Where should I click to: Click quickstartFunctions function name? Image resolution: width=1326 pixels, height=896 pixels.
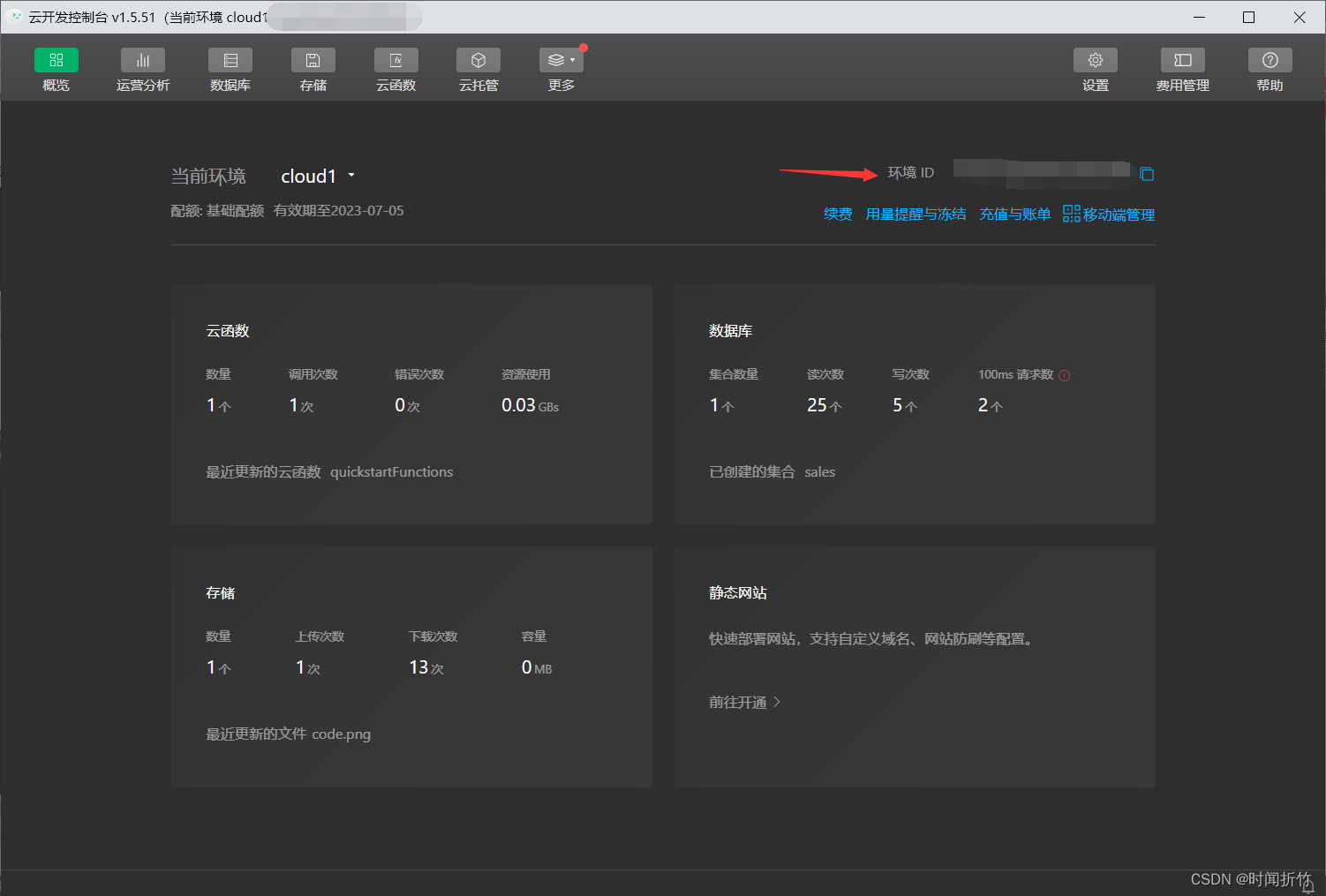[391, 472]
